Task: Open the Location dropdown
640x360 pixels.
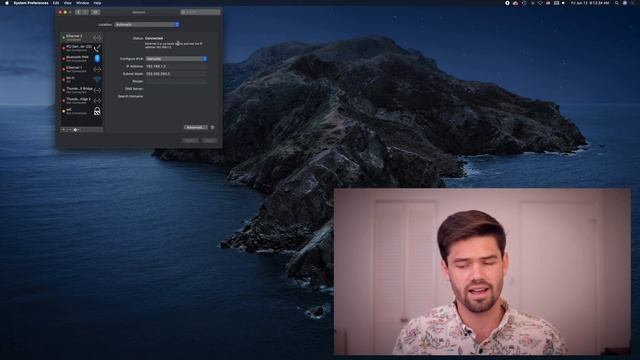Action: (x=147, y=24)
